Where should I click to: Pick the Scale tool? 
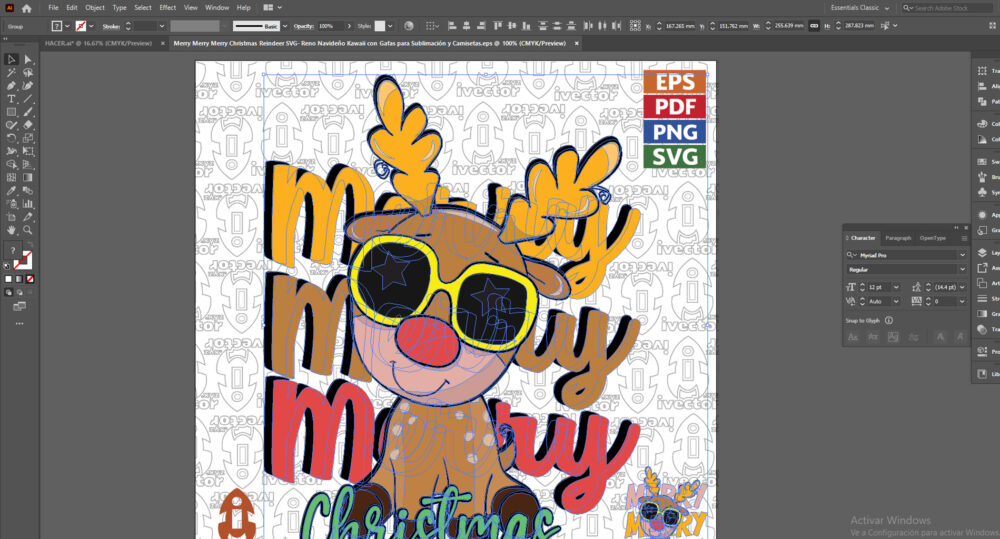click(x=28, y=138)
